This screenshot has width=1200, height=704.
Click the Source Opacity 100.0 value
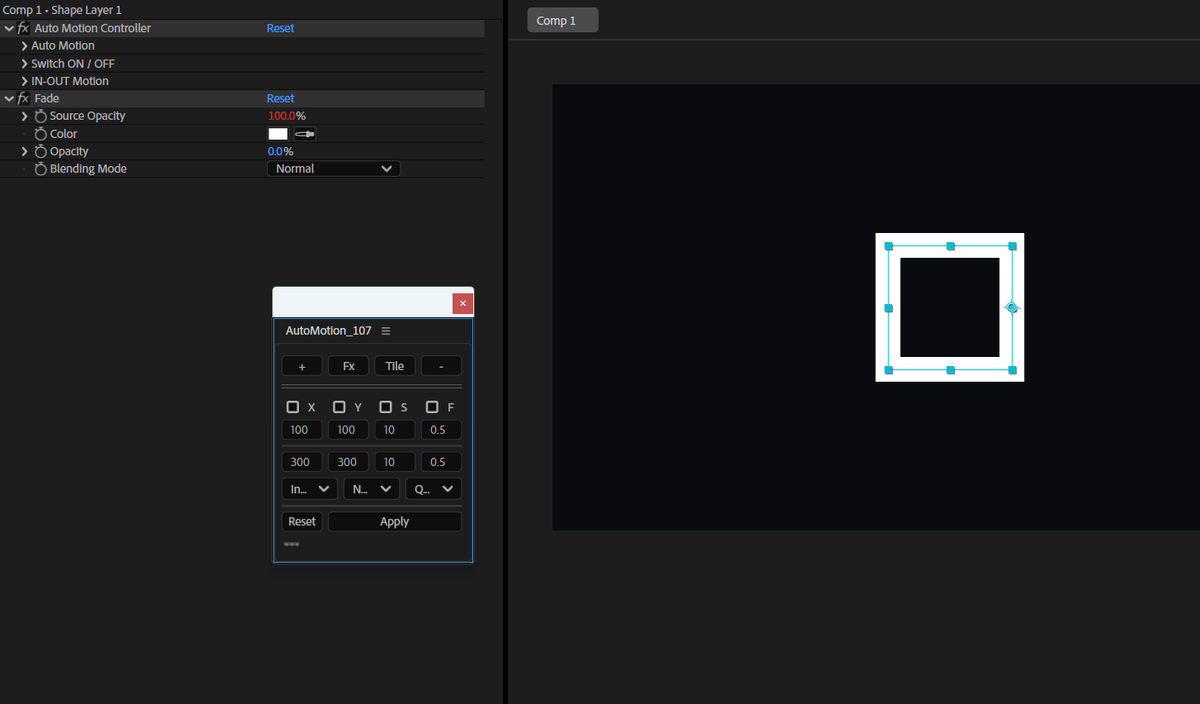(x=282, y=116)
